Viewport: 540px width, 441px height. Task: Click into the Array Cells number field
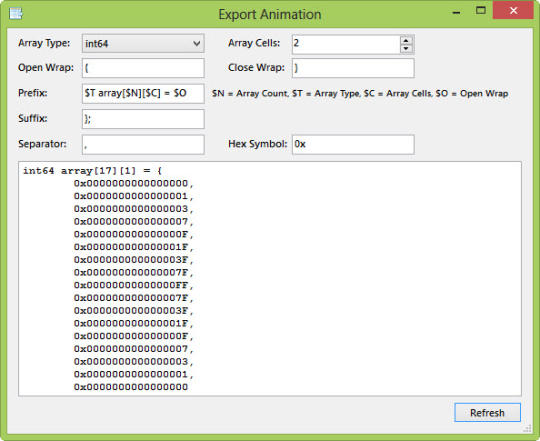coord(346,44)
